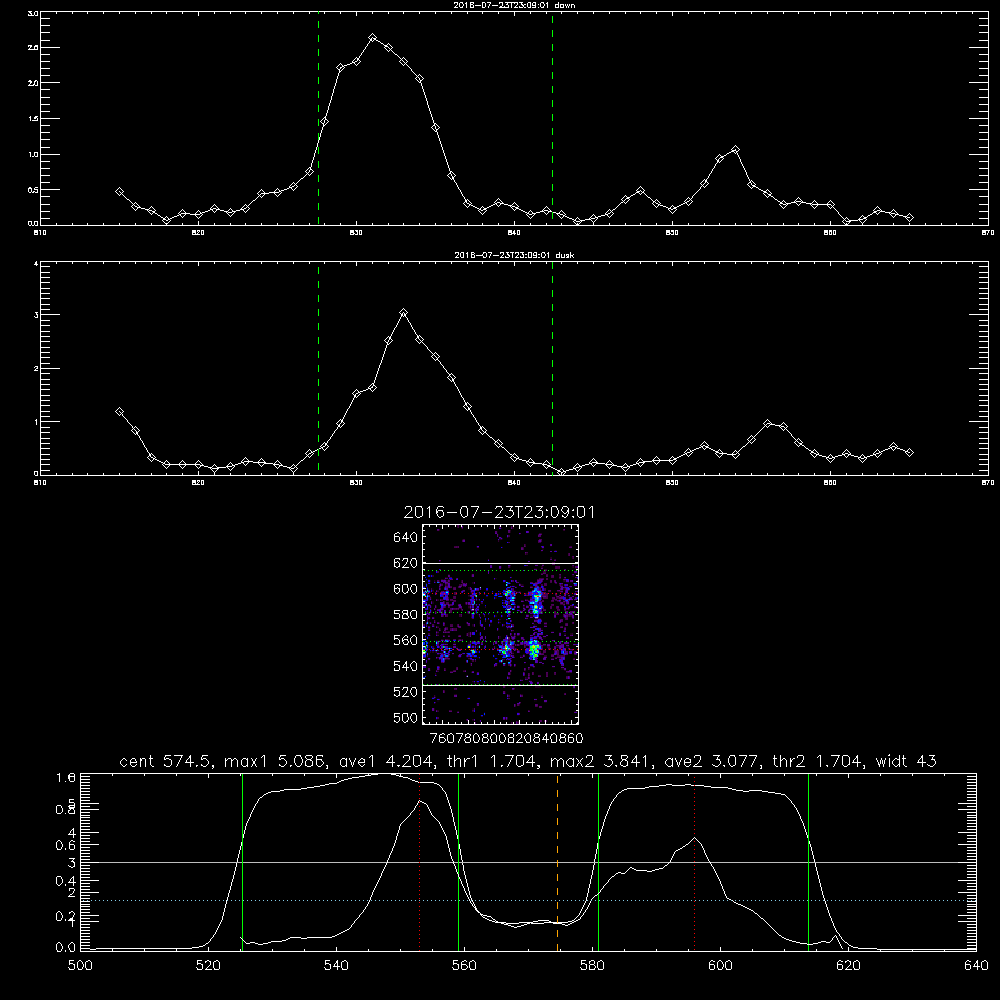Click the green solid line near 581 in bottom plot
Image resolution: width=1000 pixels, height=1000 pixels.
coord(598,862)
